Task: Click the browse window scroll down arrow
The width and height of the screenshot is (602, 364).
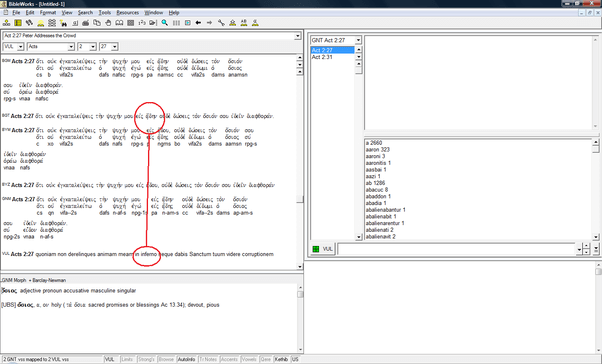Action: click(x=300, y=266)
